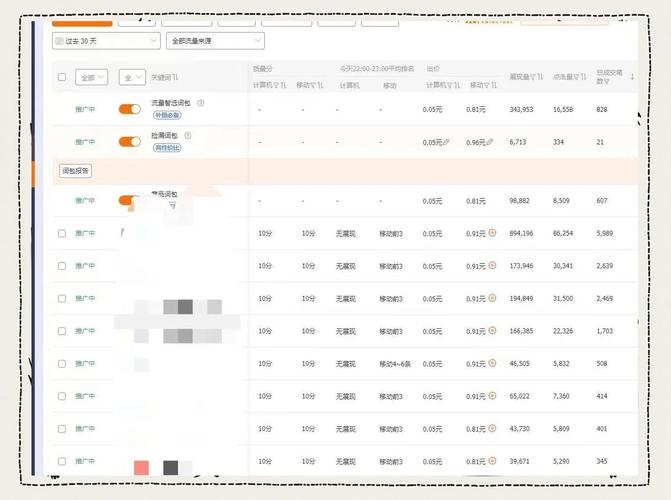Screen dimensions: 671x500
Task: Click 86,254 clicks value
Action: coord(563,233)
